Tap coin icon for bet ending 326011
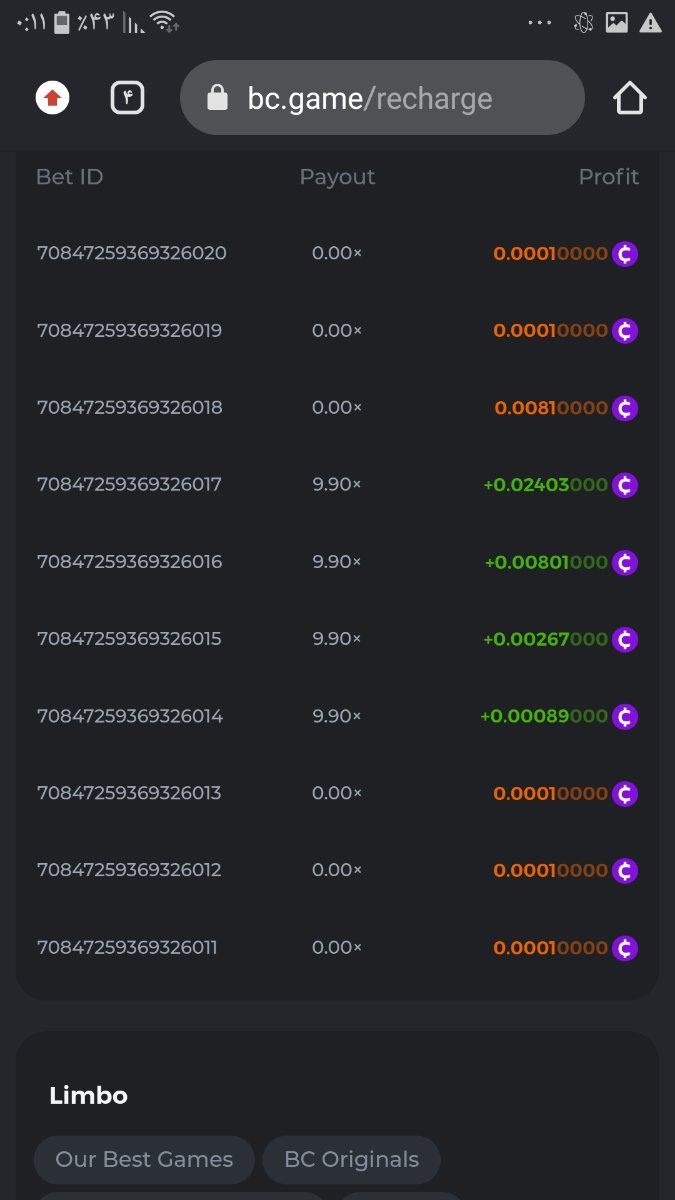Screen dimensions: 675x1200 coord(625,948)
